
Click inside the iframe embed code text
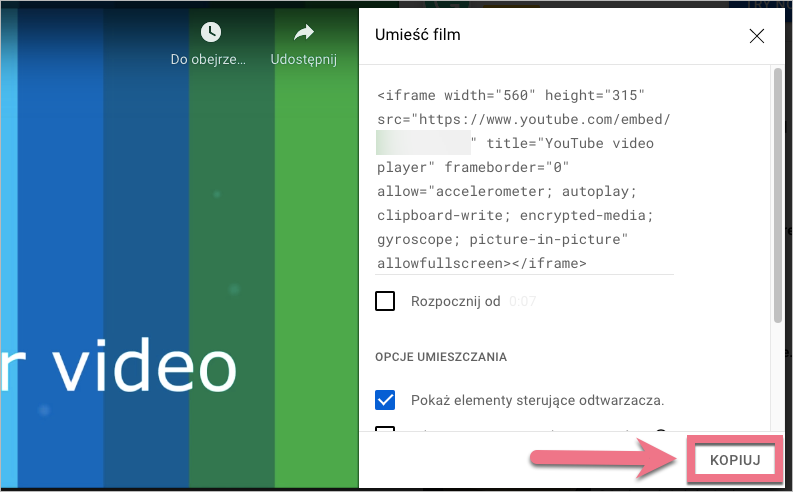pos(515,190)
